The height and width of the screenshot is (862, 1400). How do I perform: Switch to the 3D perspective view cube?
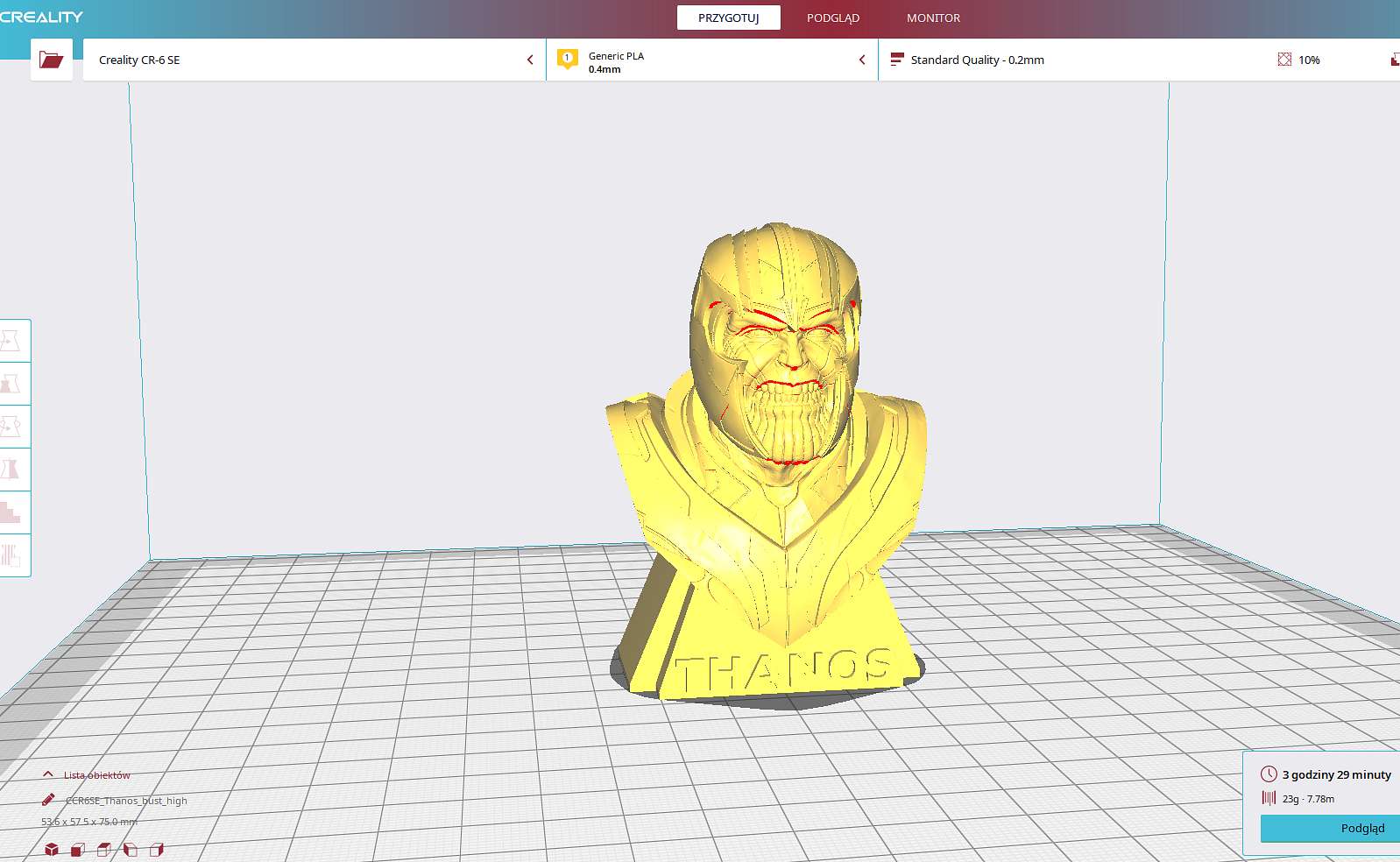click(x=52, y=850)
